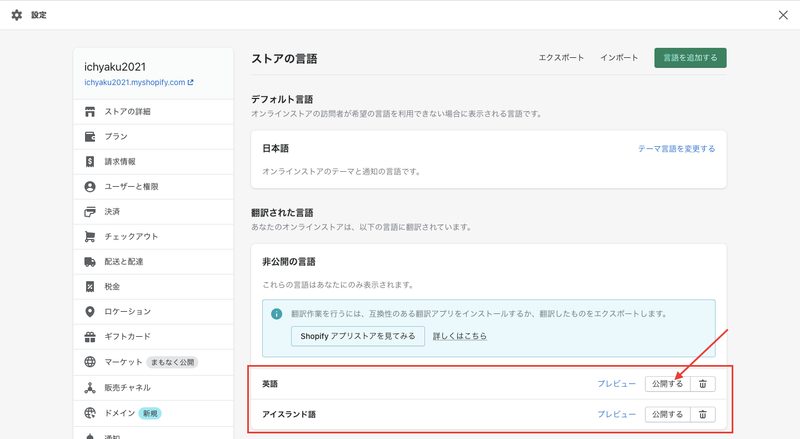The height and width of the screenshot is (439, 800).
Task: Click the domain globe icon beside ドメイン
Action: [90, 413]
